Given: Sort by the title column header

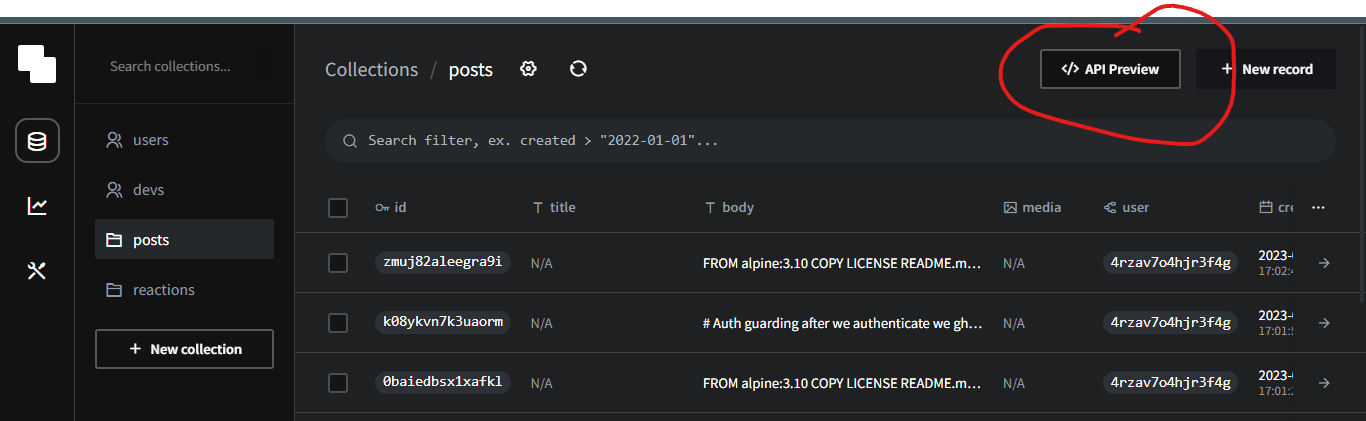Looking at the screenshot, I should [554, 208].
